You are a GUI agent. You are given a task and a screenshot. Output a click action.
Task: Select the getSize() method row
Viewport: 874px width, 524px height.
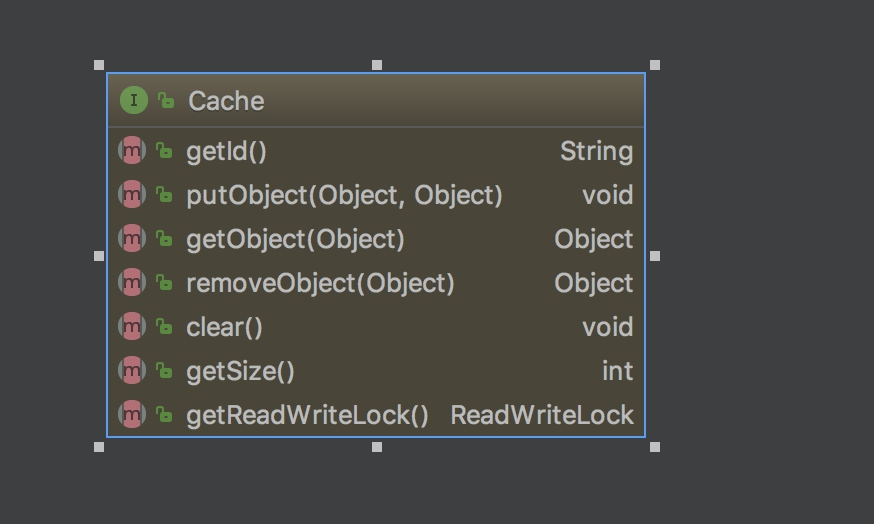coord(240,371)
